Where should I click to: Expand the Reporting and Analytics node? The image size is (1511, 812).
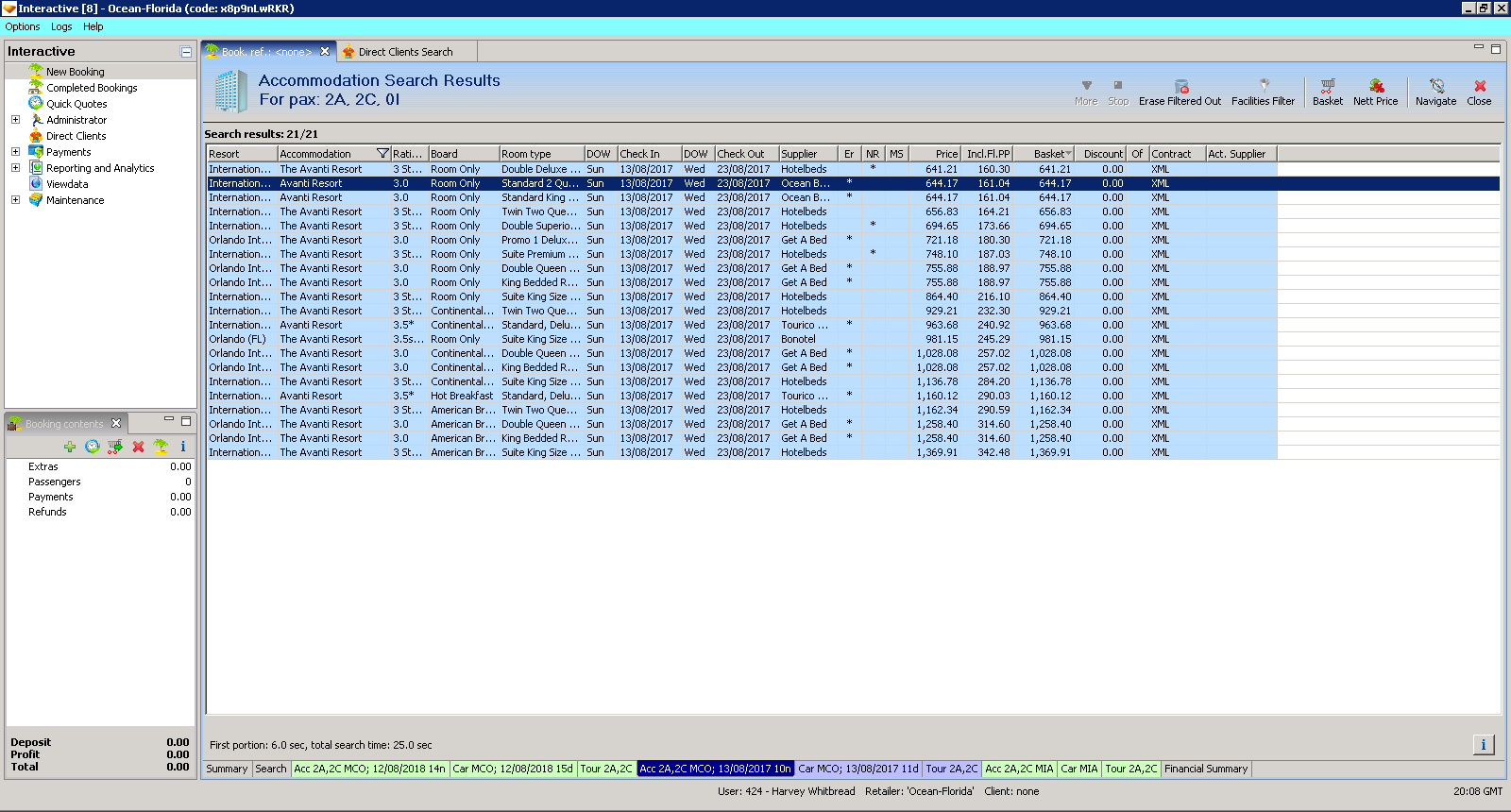(x=15, y=168)
